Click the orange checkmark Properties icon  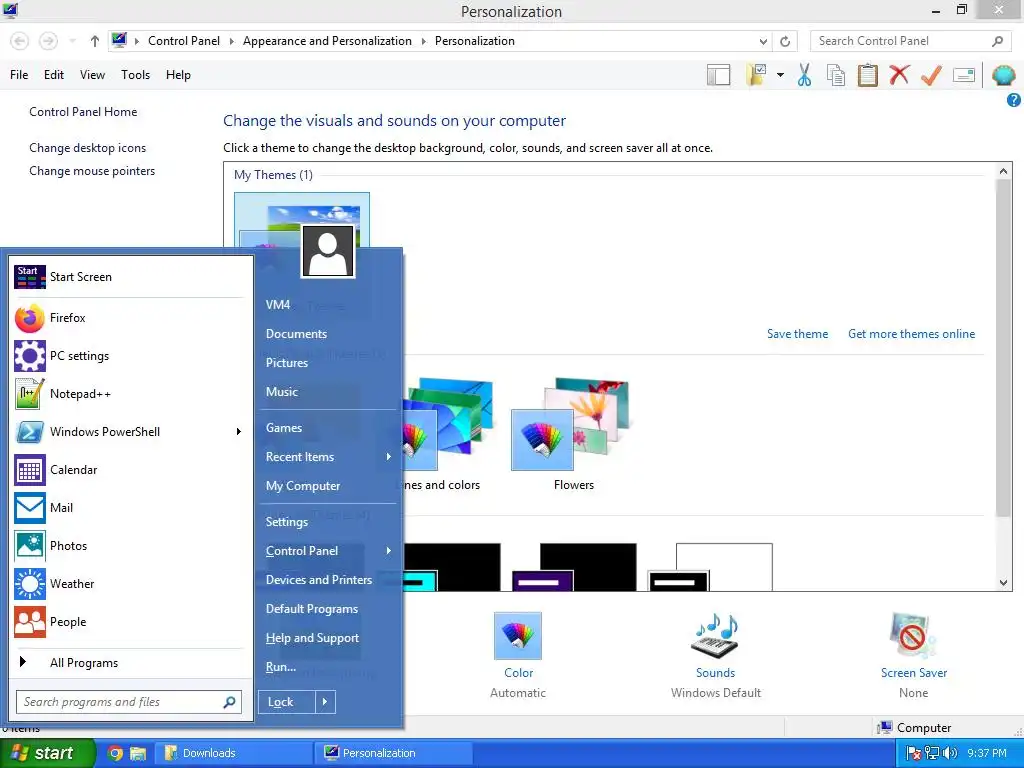click(x=931, y=75)
